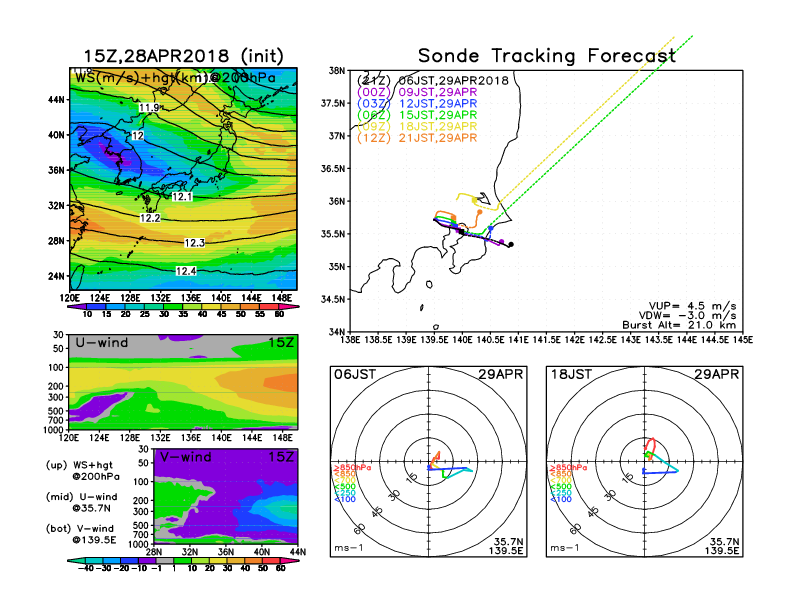Screen dimensions: 792x612
Task: Click the purple landing dot of the 00Z track
Action: click(501, 241)
